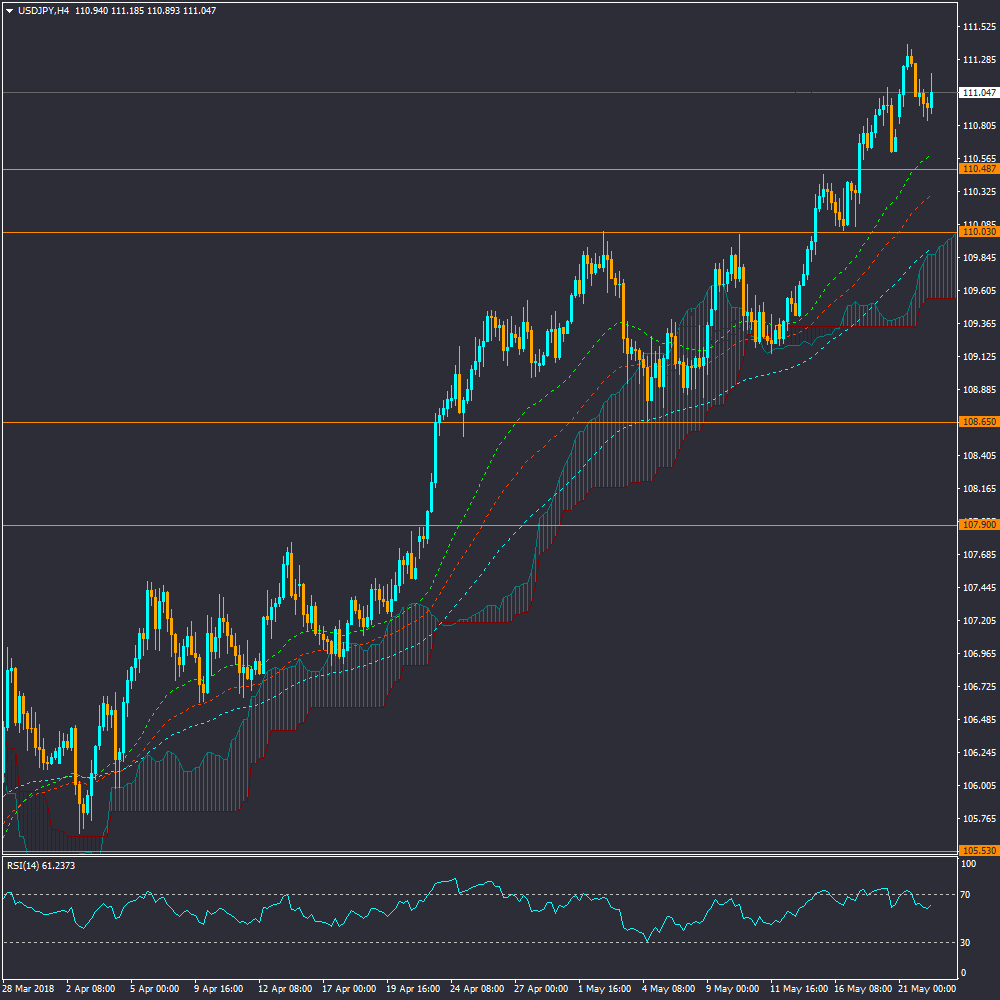Select the current price label 111.047

978,93
